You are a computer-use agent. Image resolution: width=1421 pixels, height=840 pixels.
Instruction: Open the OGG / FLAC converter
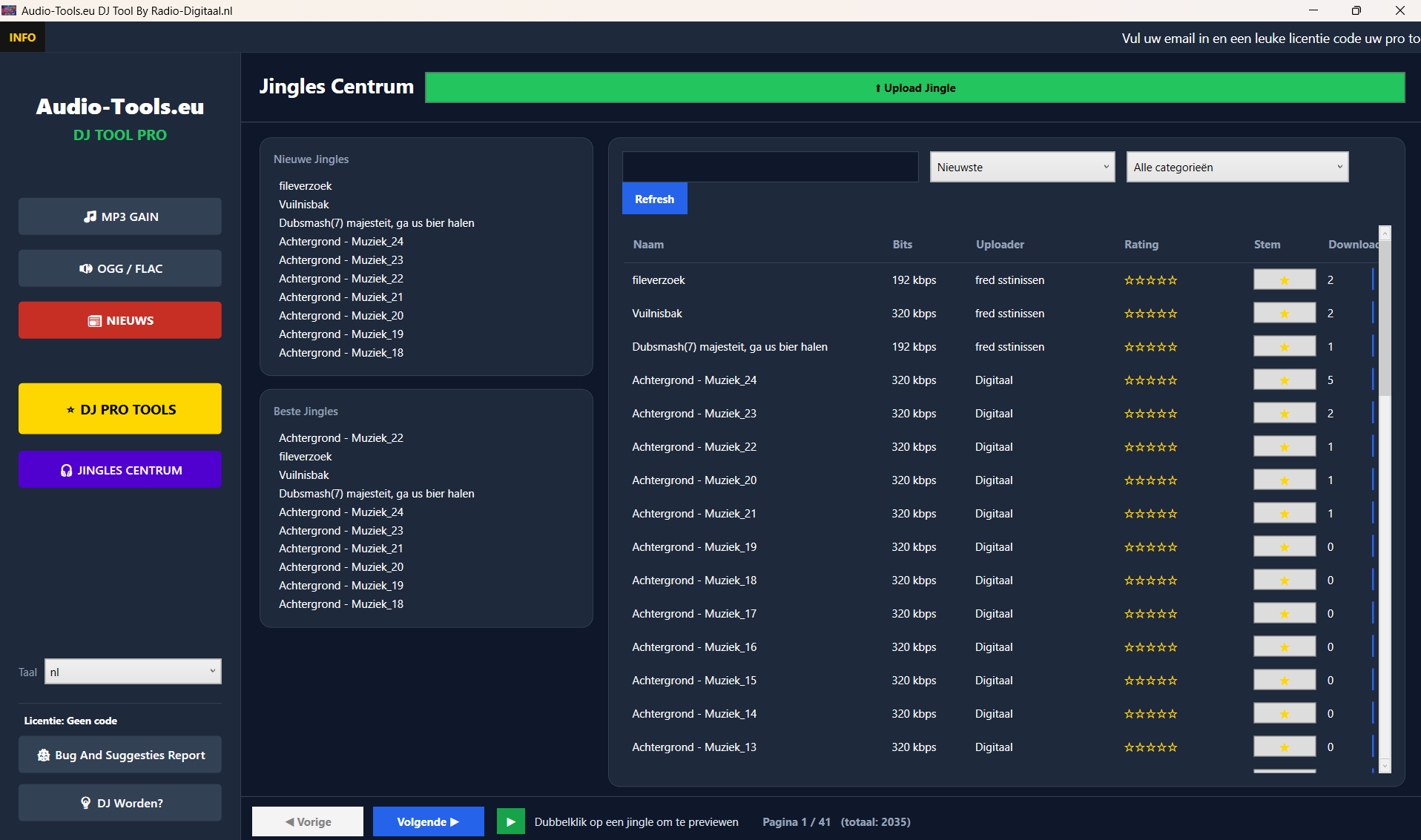pos(120,268)
